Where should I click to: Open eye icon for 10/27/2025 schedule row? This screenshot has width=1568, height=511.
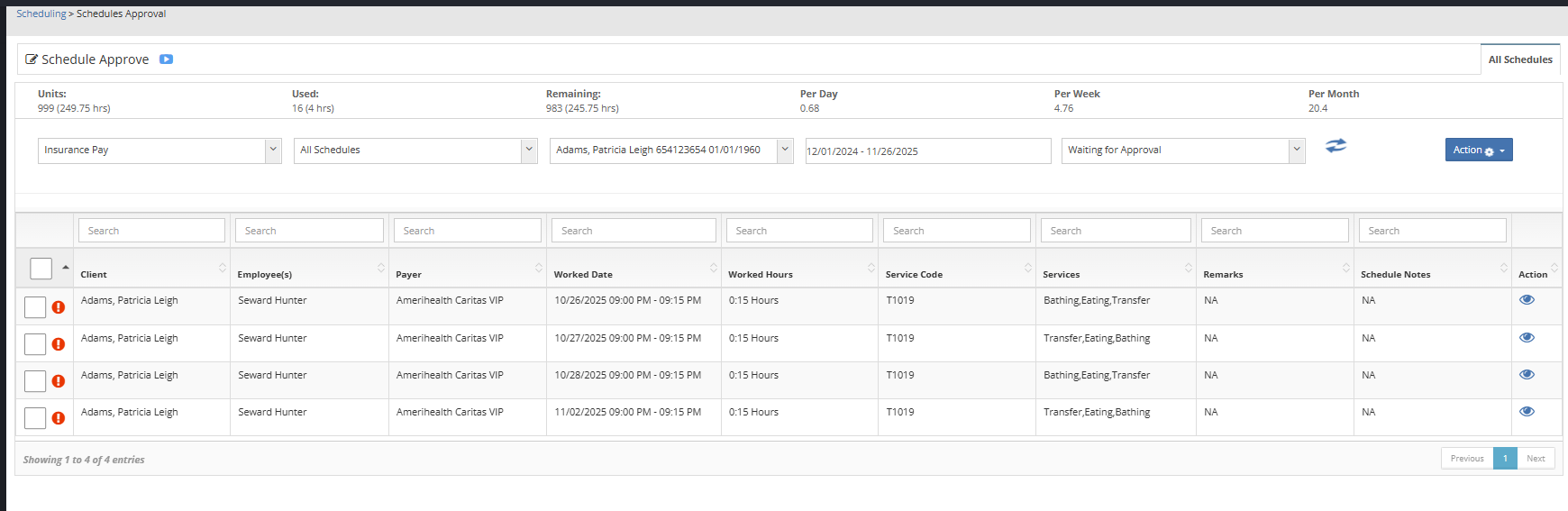1527,338
